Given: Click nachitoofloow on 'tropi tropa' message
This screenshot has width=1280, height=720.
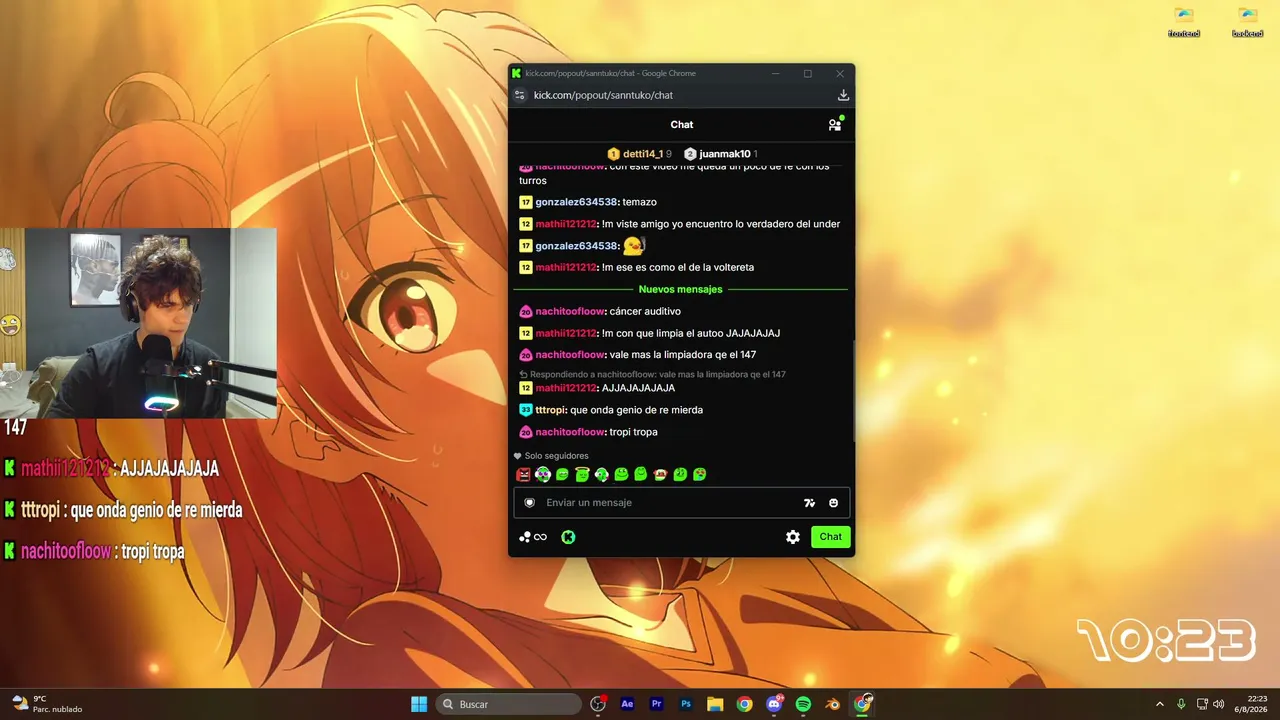Looking at the screenshot, I should pyautogui.click(x=570, y=432).
